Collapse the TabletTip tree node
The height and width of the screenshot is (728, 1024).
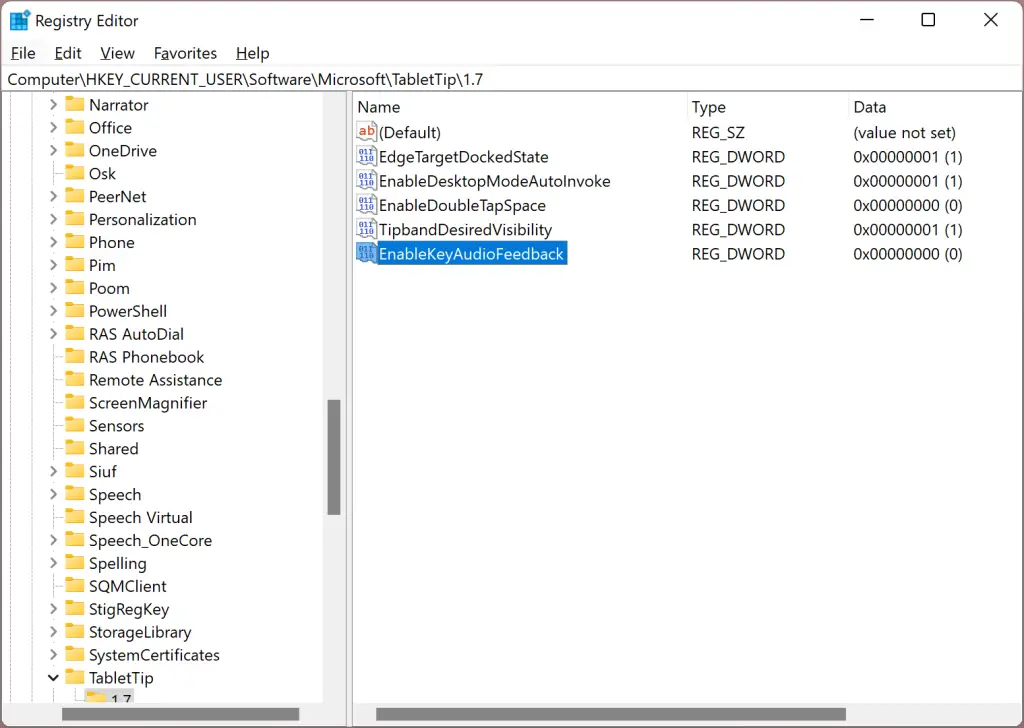click(x=54, y=677)
